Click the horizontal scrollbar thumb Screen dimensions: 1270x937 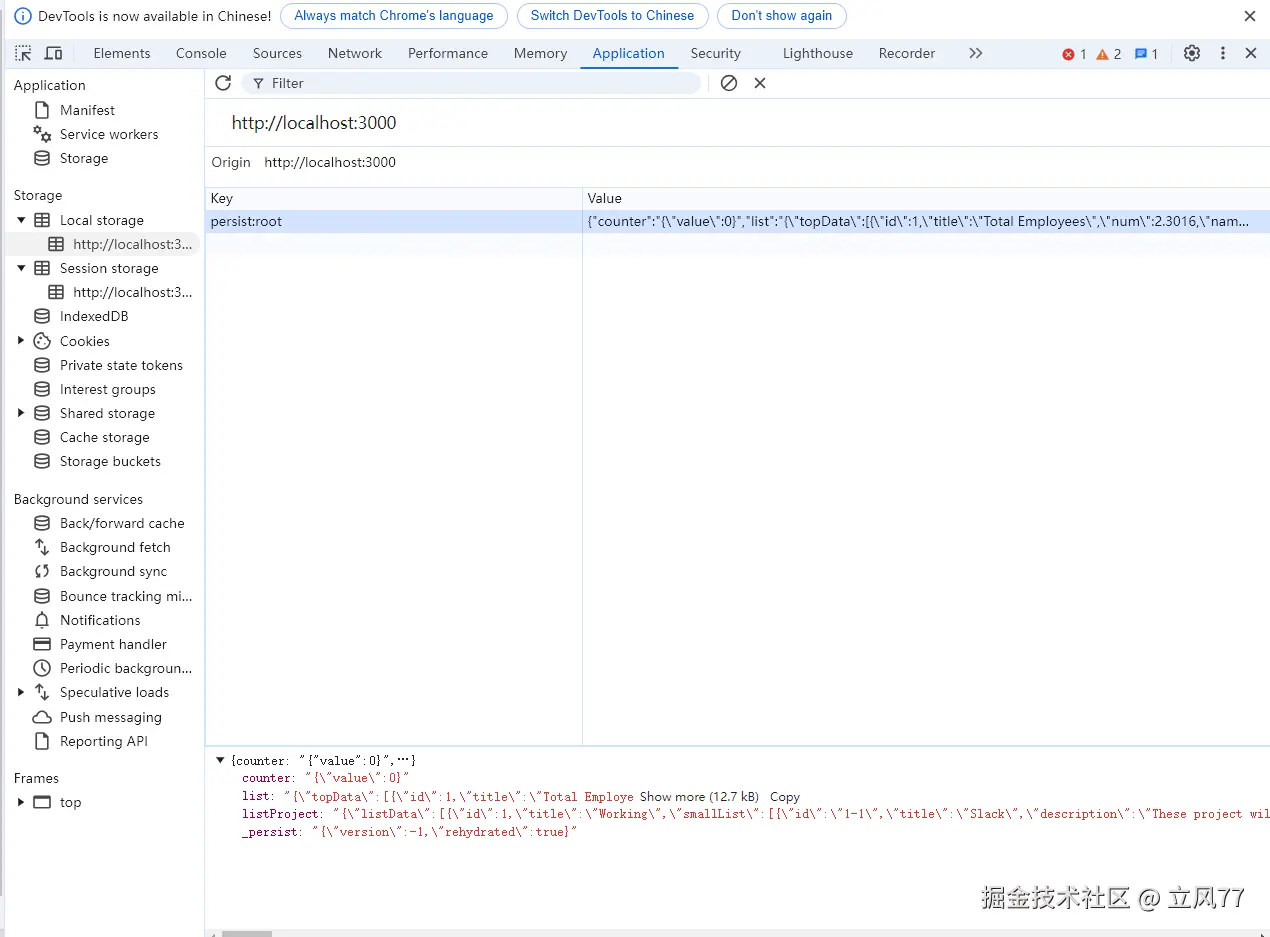(246, 933)
